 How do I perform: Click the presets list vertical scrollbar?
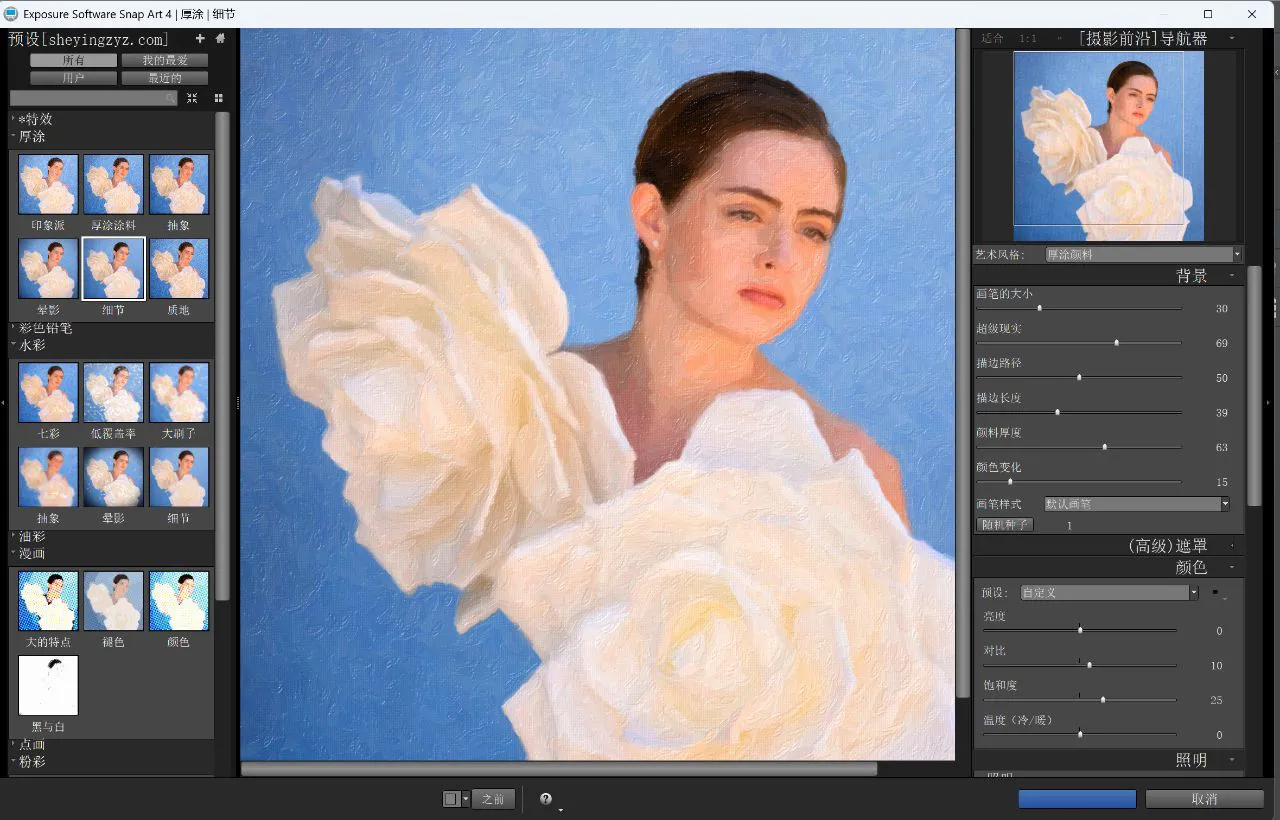point(223,355)
